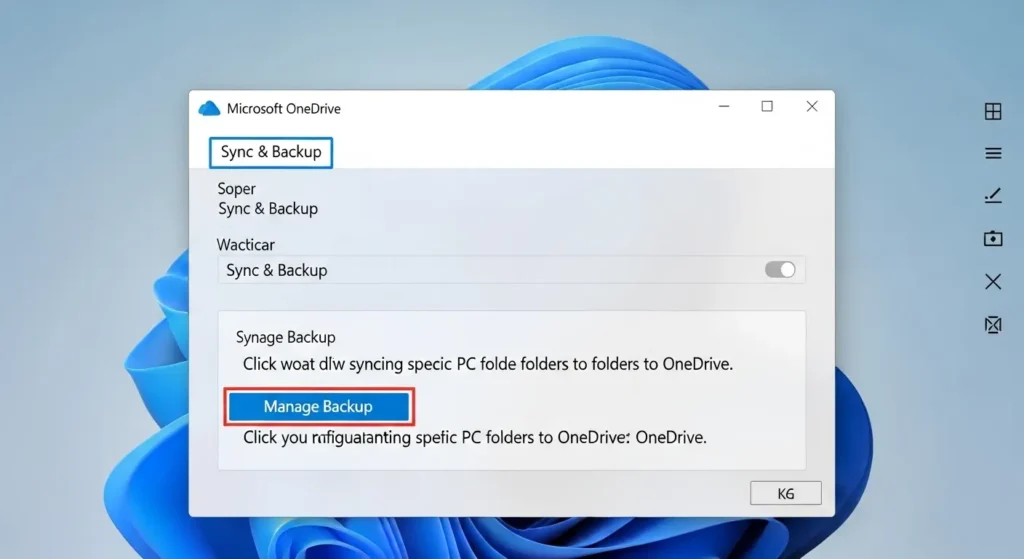The image size is (1024, 559).
Task: Toggle the Sync & Backup switch
Action: pyautogui.click(x=780, y=270)
